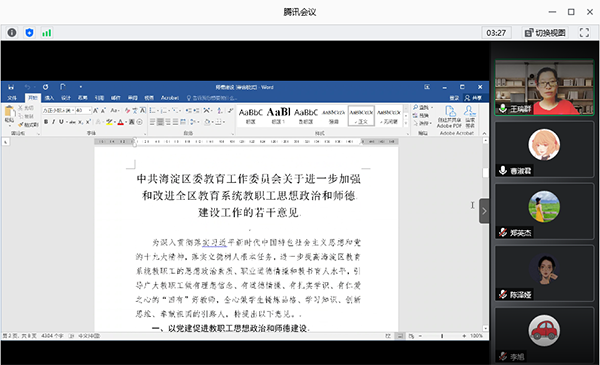
Task: Switch to the Acrobat ribbon tab
Action: pos(170,98)
